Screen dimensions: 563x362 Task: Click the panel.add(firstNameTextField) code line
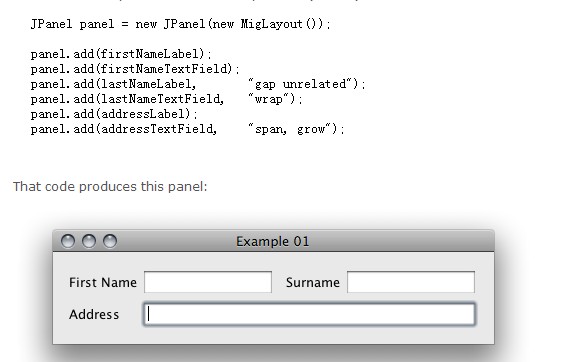pyautogui.click(x=135, y=69)
